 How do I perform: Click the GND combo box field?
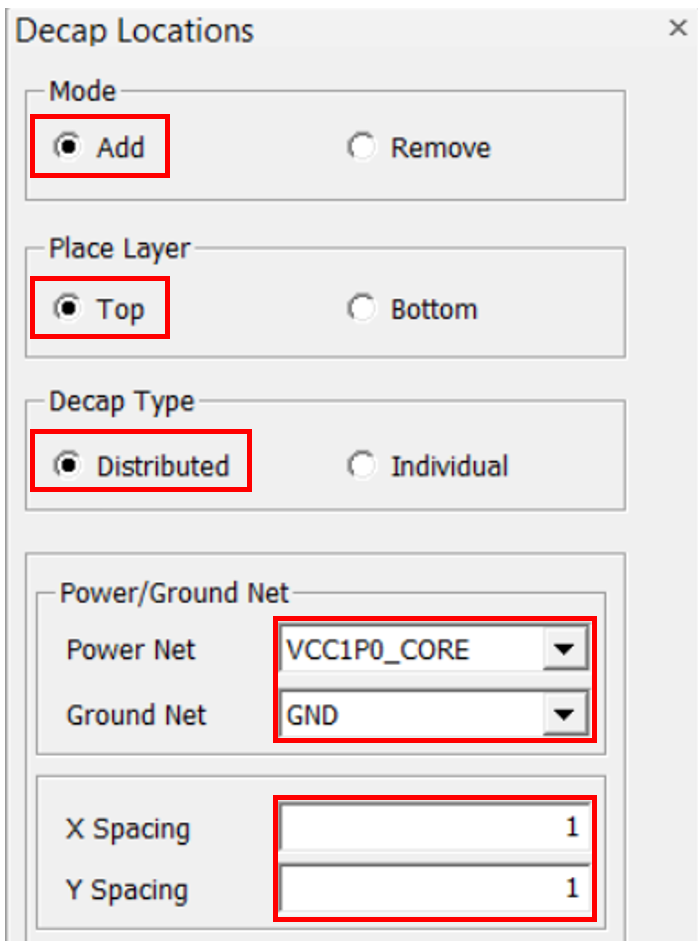pos(410,715)
